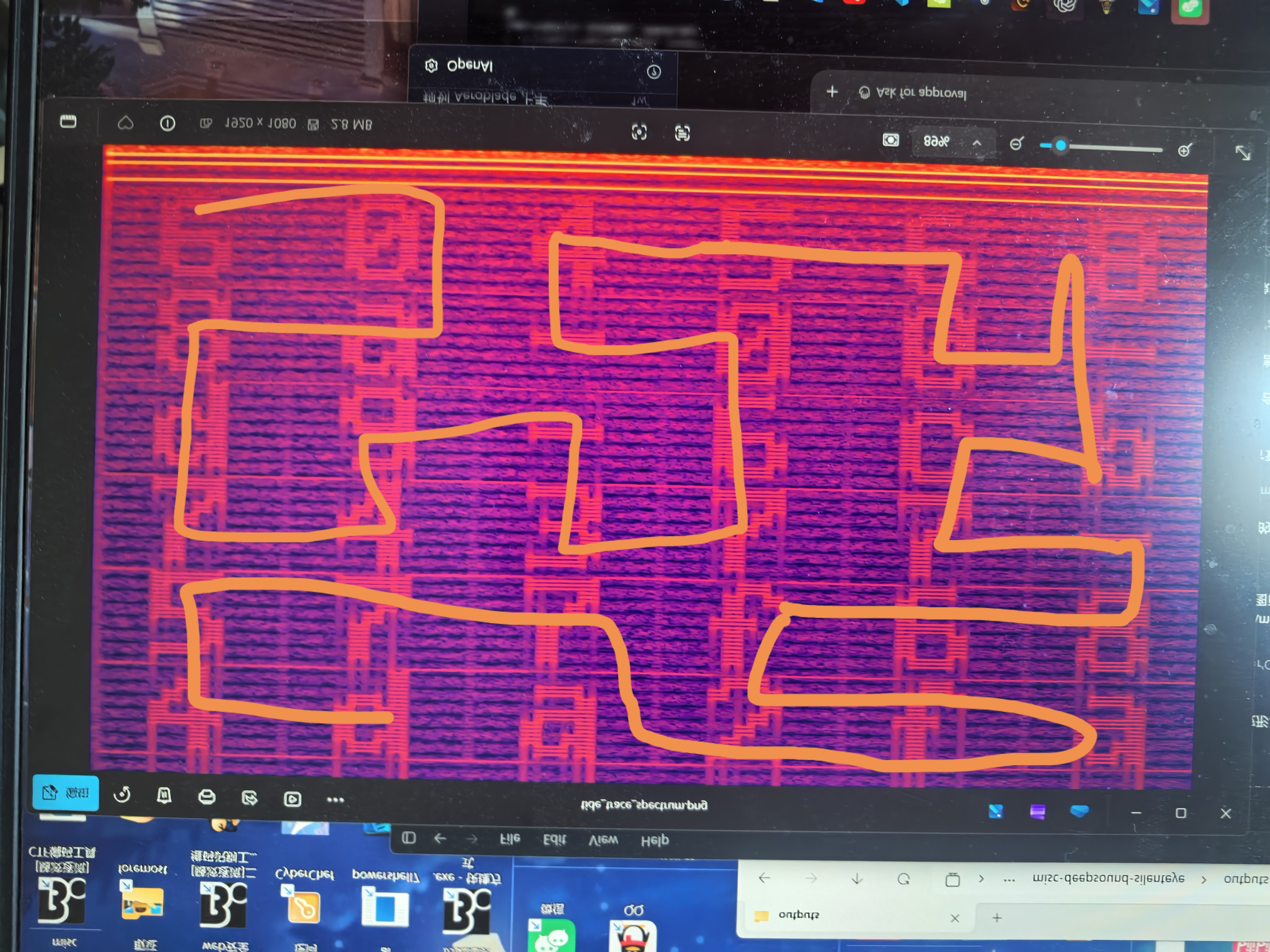This screenshot has height=952, width=1270.
Task: Open the Help menu
Action: [x=655, y=841]
